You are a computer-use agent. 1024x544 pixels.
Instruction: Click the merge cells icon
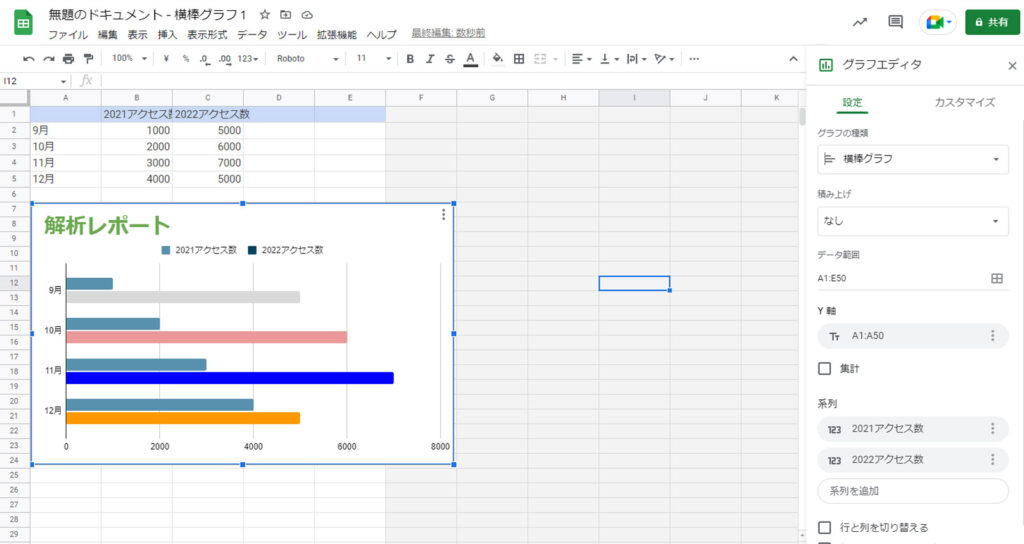coord(540,59)
